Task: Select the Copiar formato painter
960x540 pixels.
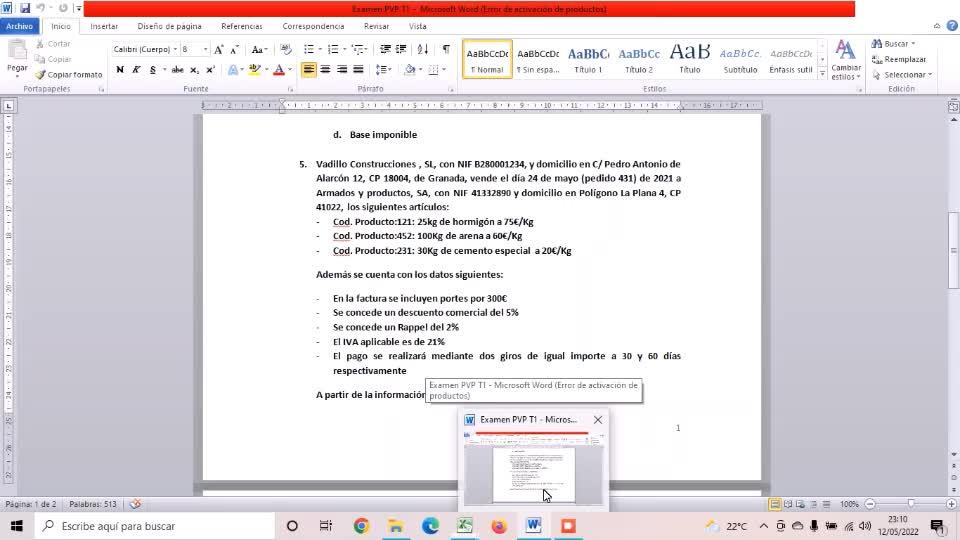Action: click(x=68, y=75)
